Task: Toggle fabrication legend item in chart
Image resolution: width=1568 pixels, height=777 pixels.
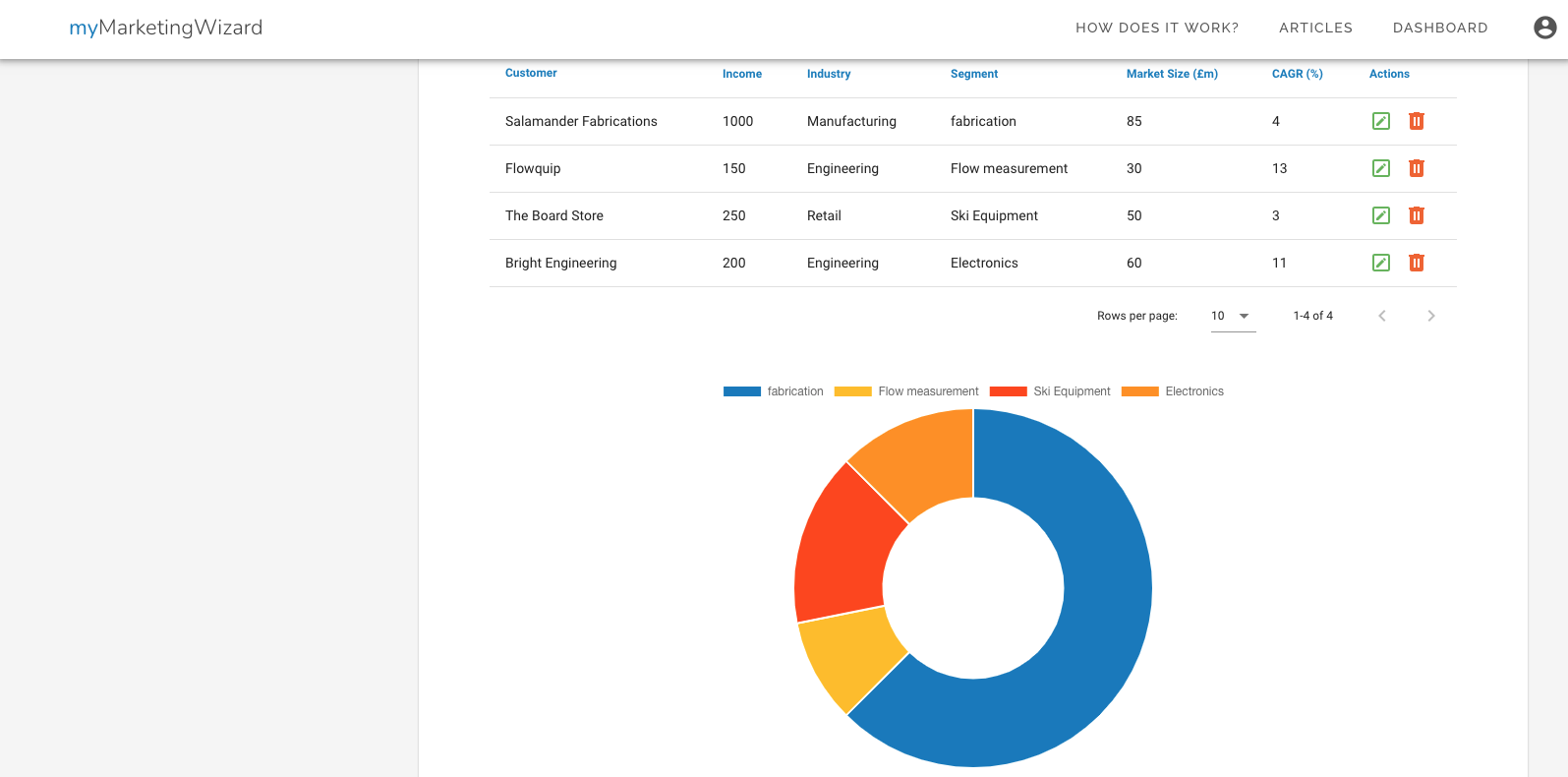Action: tap(774, 391)
